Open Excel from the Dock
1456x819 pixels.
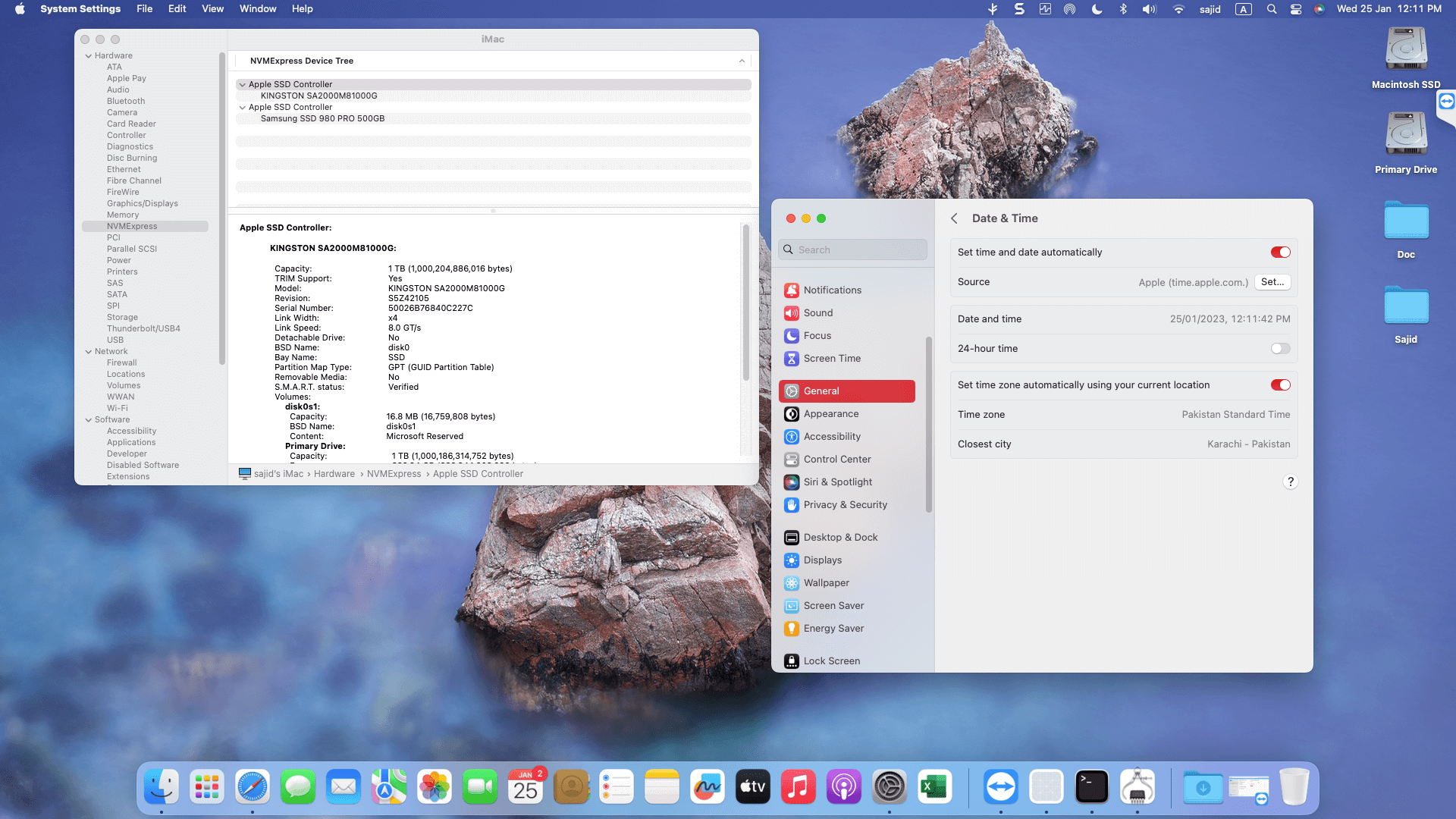(935, 786)
